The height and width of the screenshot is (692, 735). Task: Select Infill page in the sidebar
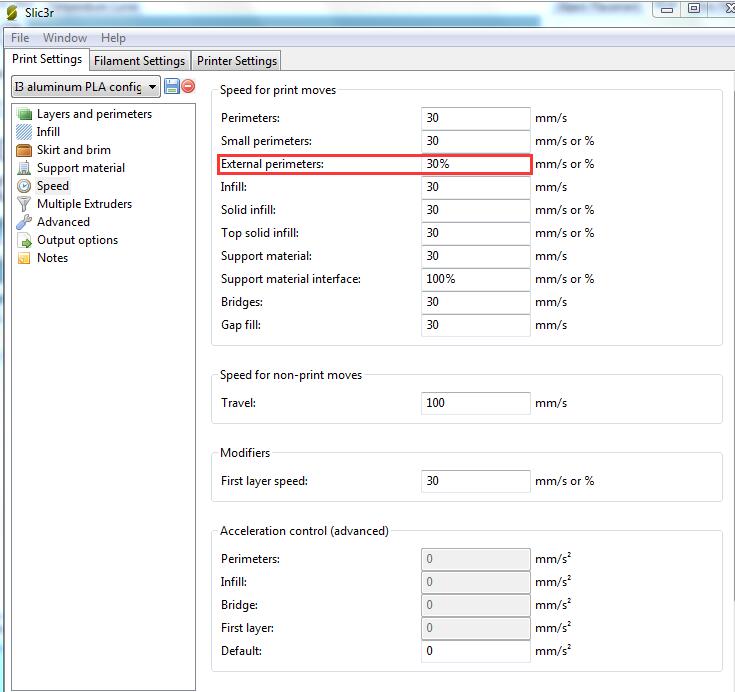(x=48, y=132)
